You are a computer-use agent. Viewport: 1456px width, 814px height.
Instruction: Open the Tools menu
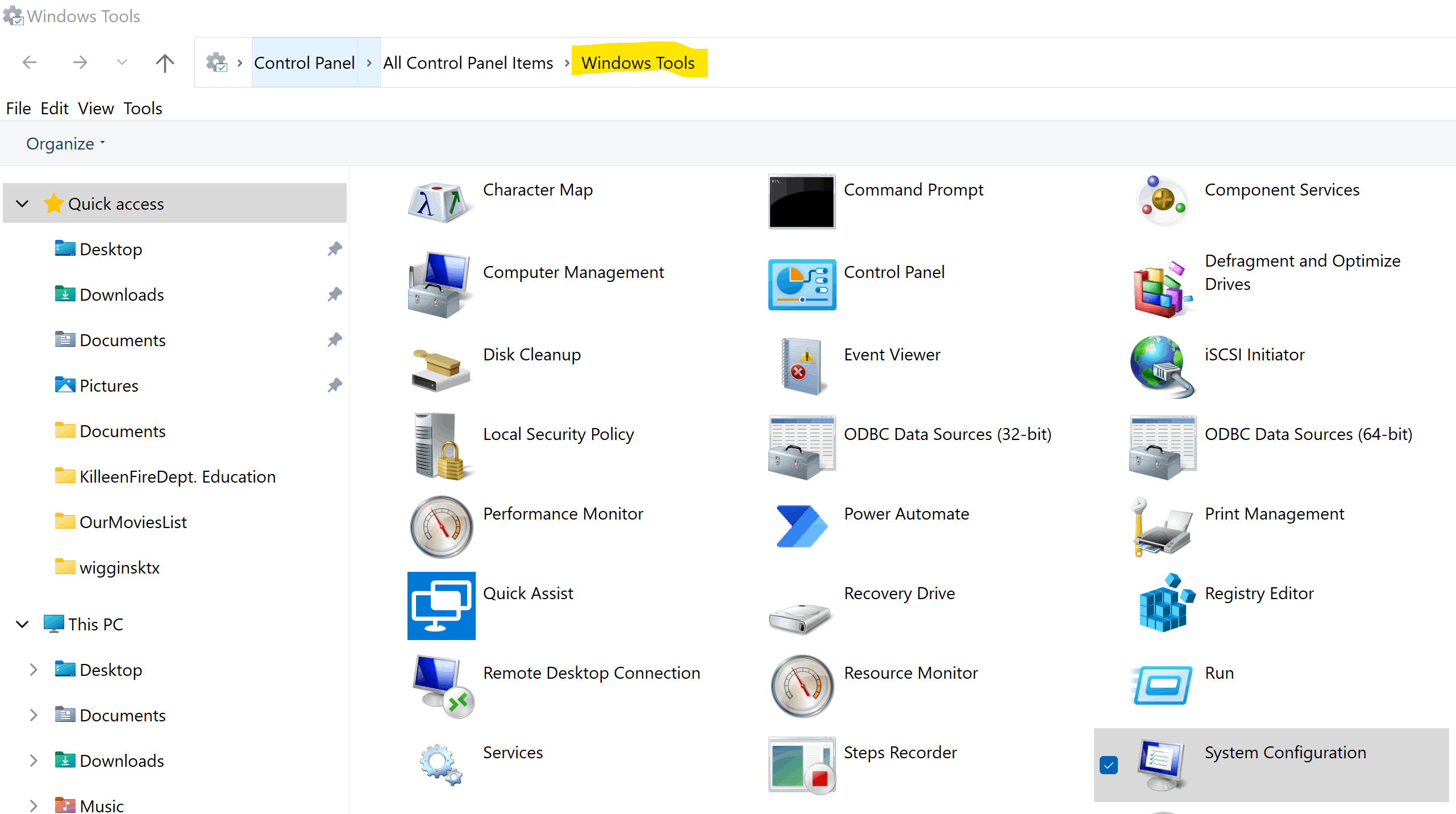click(x=143, y=108)
